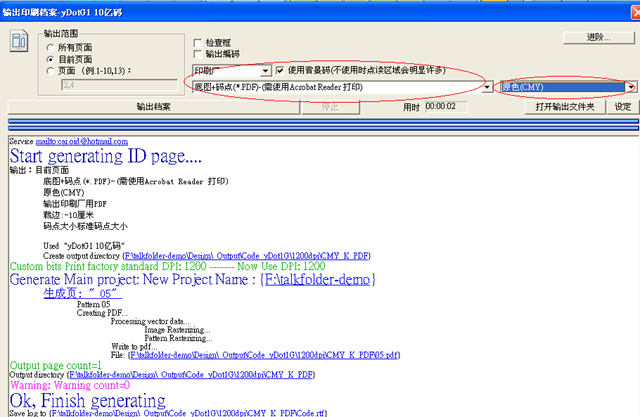
Task: Enable the 检查框 checkbox
Action: coord(198,42)
